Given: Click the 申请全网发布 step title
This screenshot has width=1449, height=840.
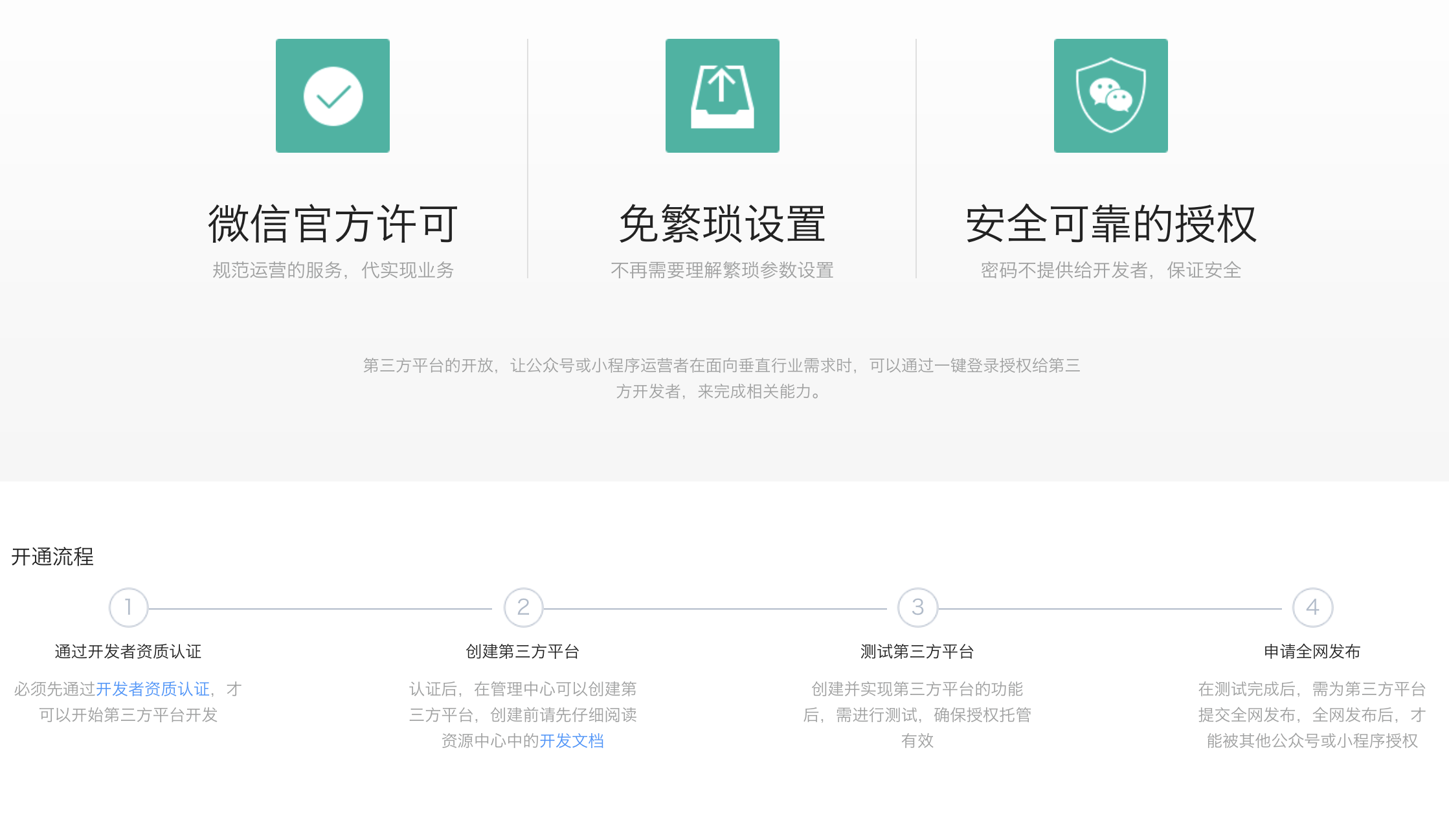Looking at the screenshot, I should point(1312,651).
